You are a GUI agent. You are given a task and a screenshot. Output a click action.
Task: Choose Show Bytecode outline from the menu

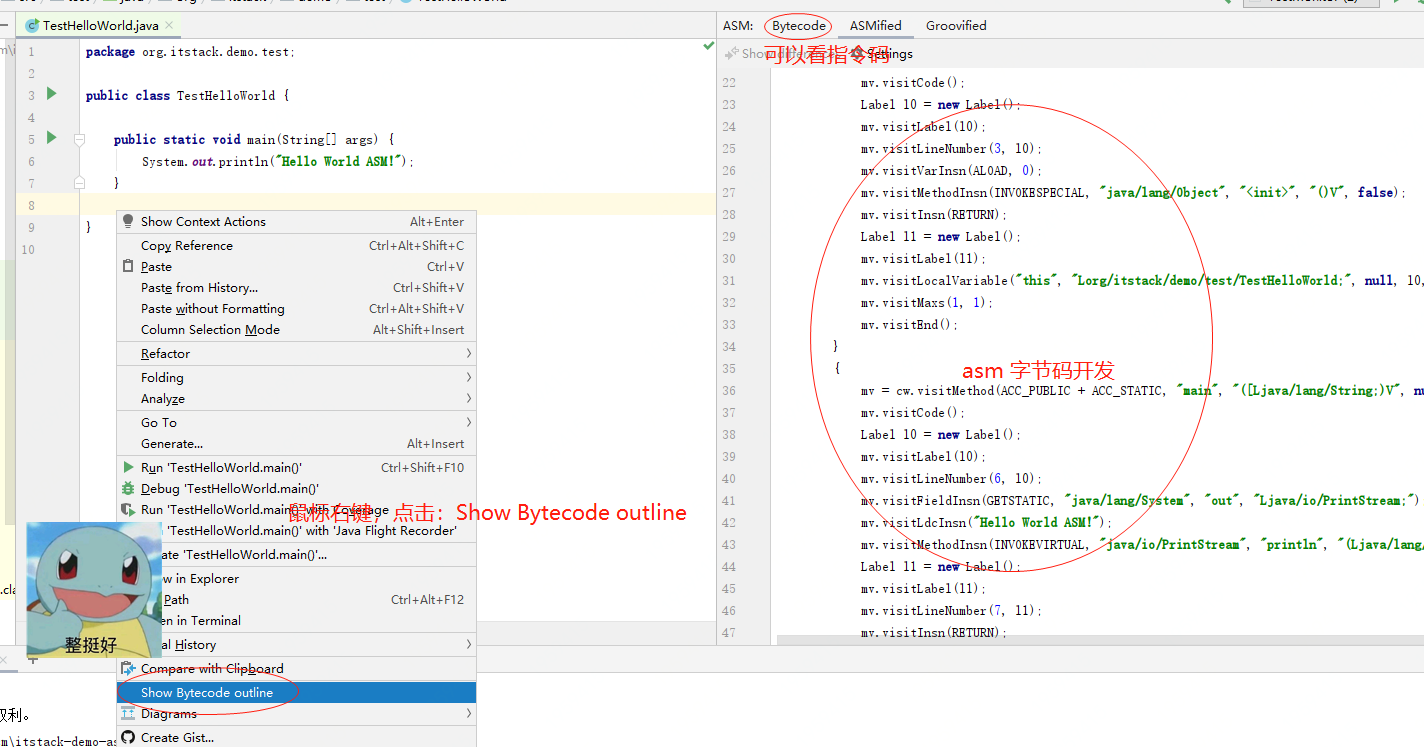click(206, 691)
